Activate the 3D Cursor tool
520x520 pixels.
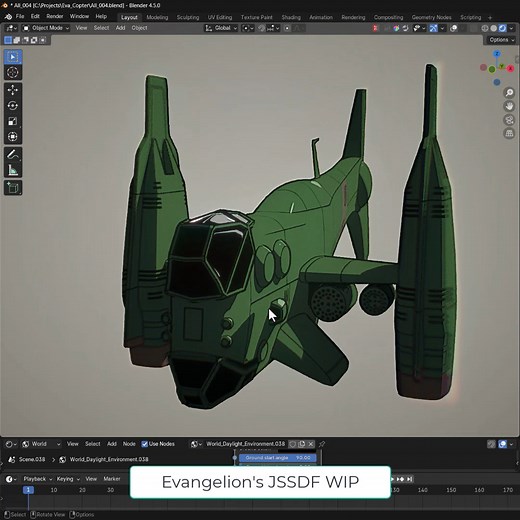pos(13,72)
